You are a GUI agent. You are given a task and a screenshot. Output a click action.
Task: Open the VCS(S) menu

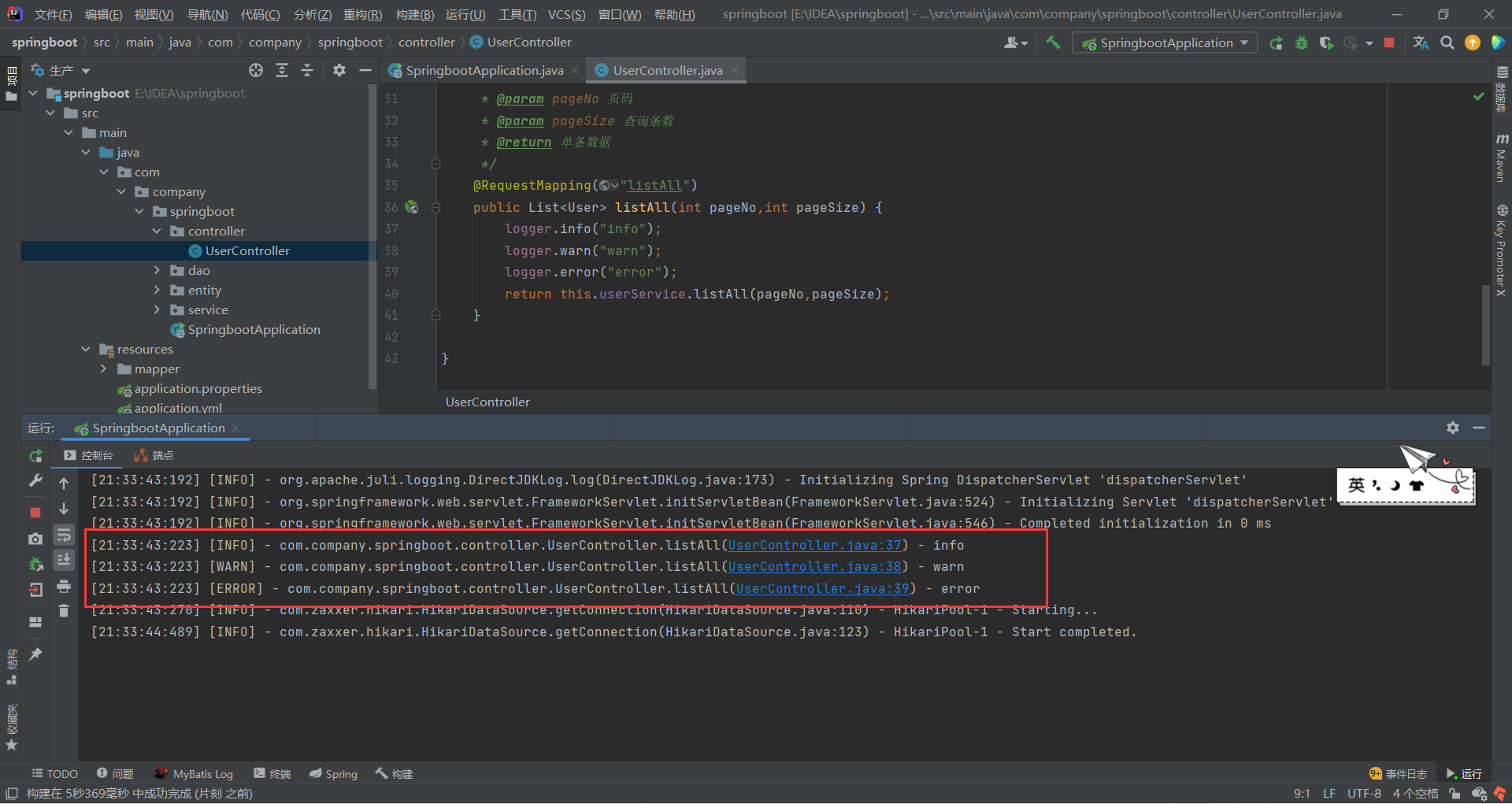(566, 14)
